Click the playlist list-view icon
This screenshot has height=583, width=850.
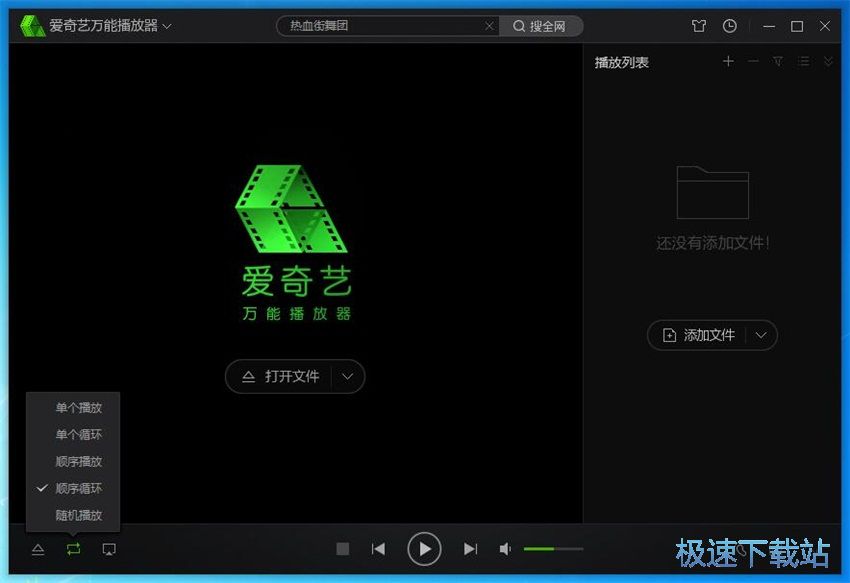coord(803,61)
